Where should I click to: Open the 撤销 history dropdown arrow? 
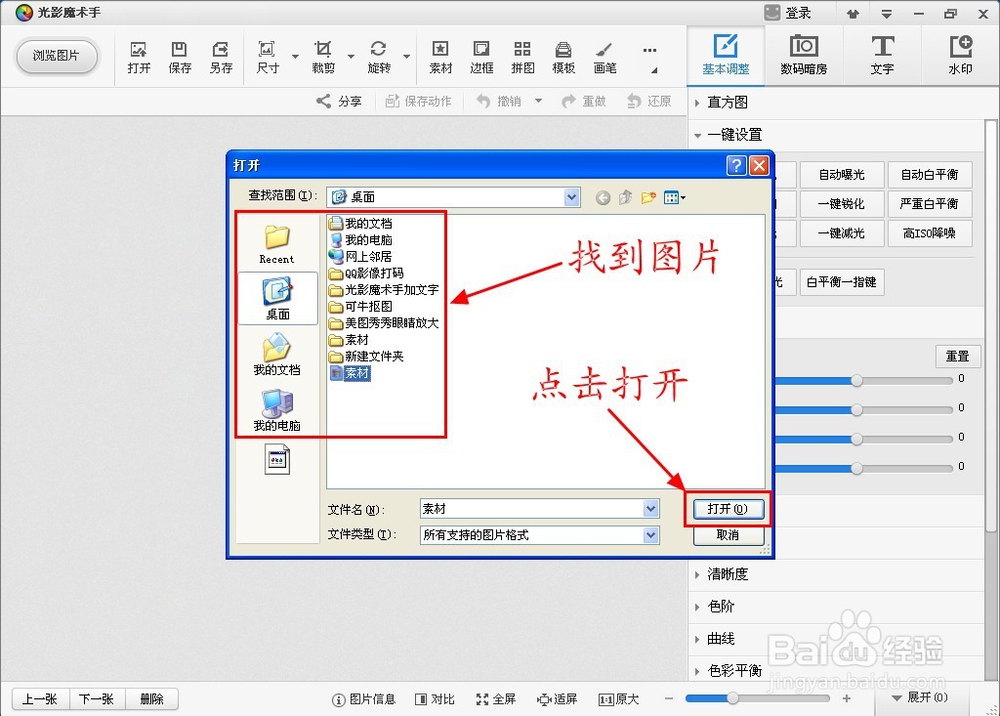pos(538,101)
